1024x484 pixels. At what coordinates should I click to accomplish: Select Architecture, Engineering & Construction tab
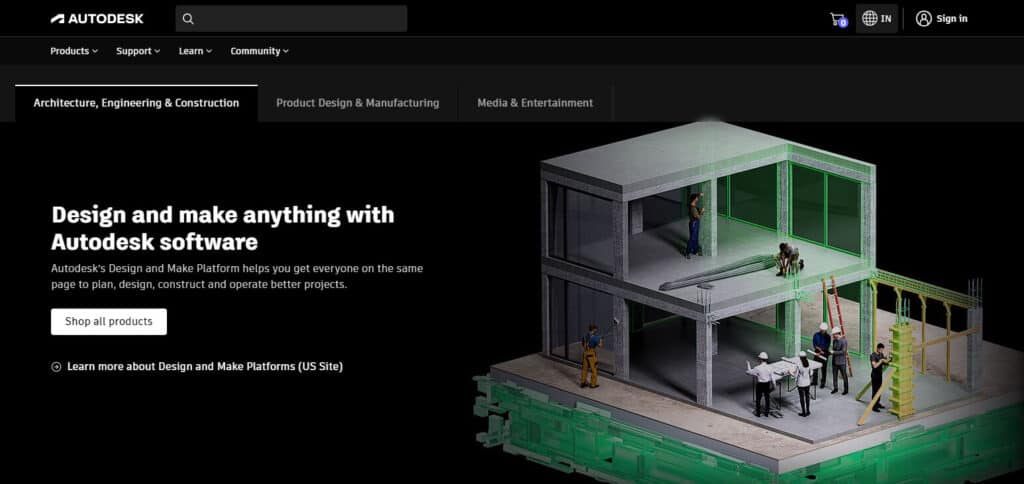pos(136,103)
